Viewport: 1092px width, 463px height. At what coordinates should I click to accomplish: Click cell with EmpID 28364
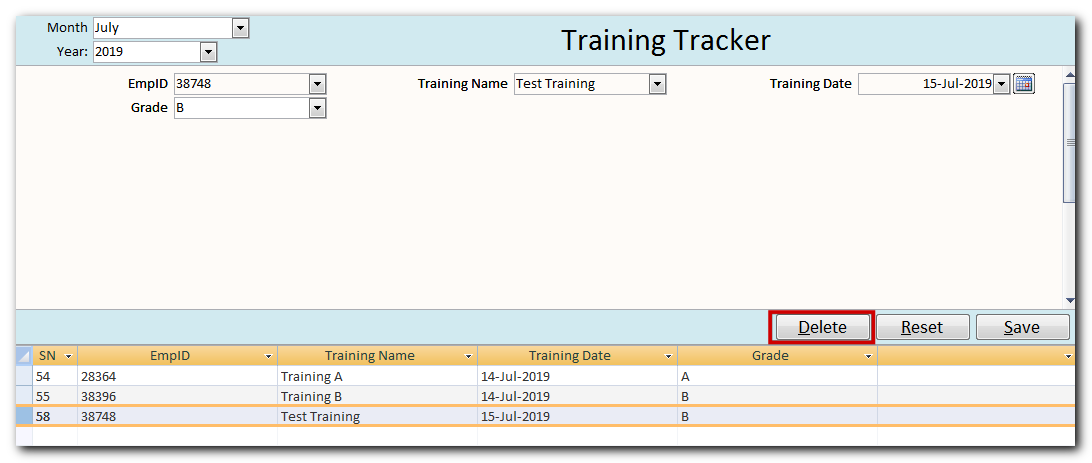point(178,377)
